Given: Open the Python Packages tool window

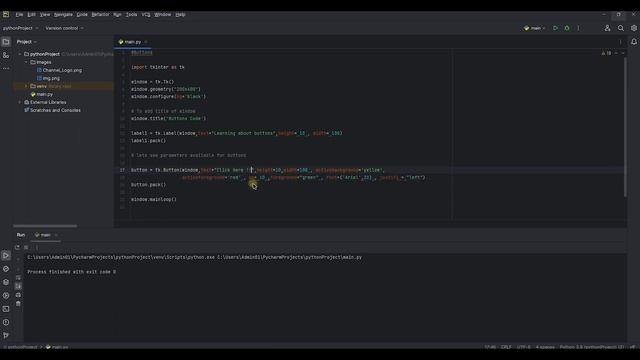Looking at the screenshot, I should 6,282.
